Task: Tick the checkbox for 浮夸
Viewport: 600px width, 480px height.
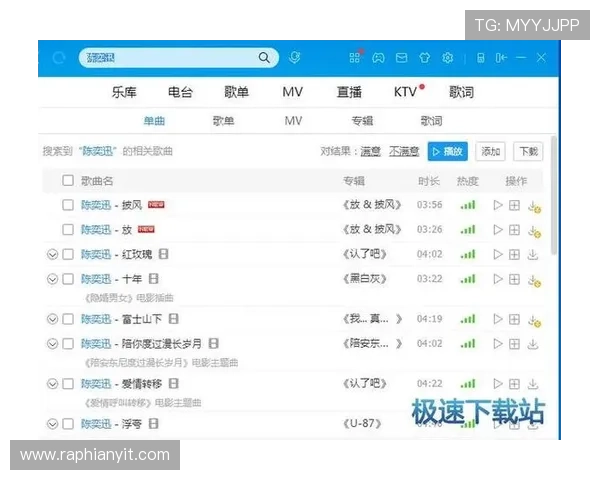Action: 68,424
